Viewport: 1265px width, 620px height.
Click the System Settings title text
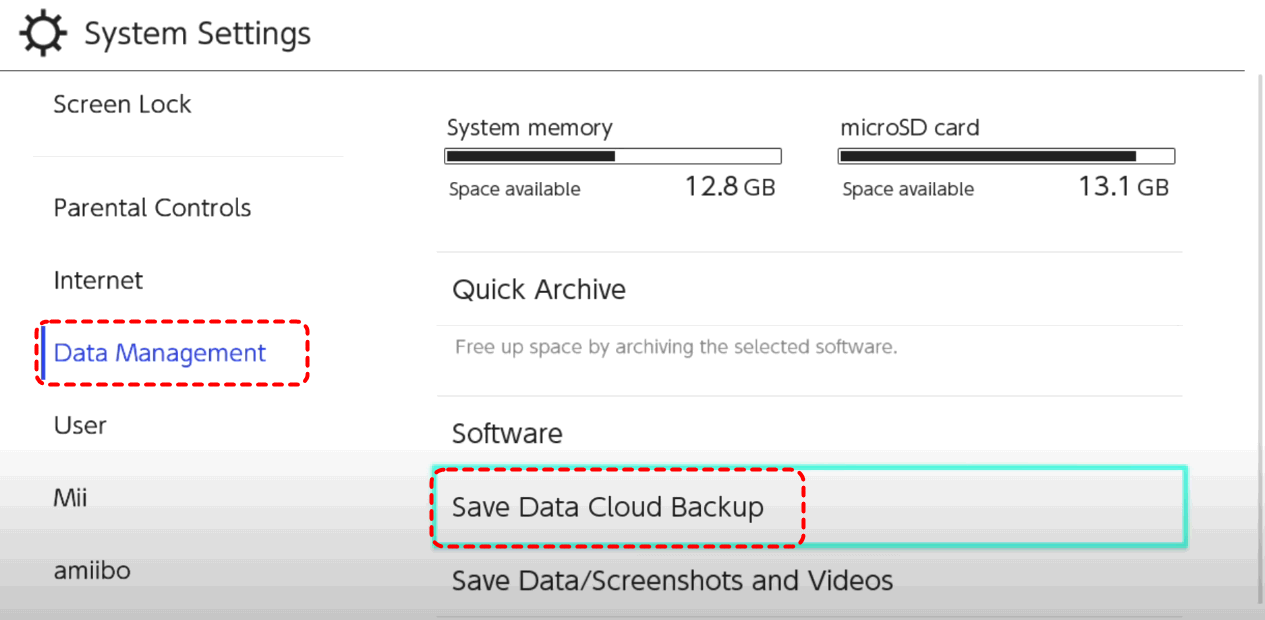(197, 34)
